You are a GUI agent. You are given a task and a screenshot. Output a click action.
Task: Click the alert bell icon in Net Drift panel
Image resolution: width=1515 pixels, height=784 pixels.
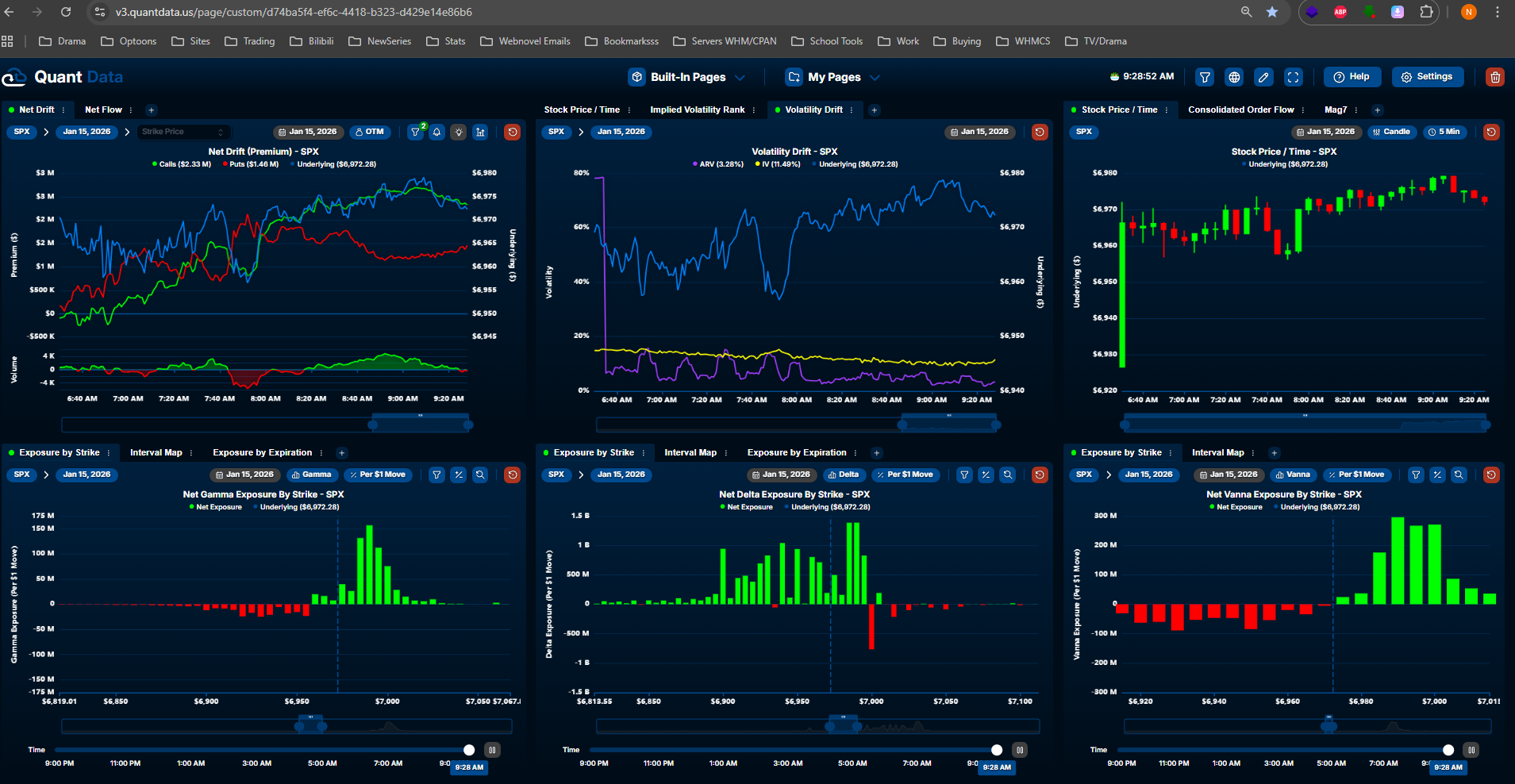point(437,133)
